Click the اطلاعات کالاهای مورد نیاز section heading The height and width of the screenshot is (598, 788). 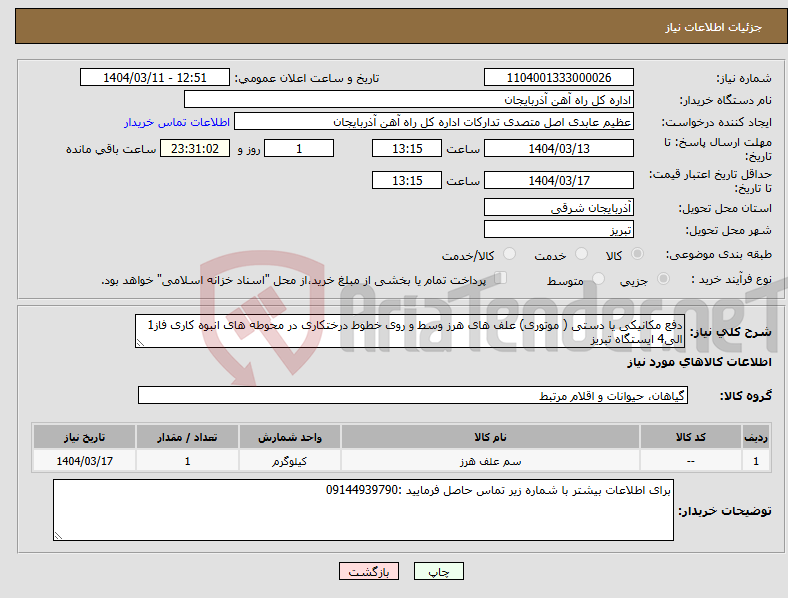(x=699, y=362)
